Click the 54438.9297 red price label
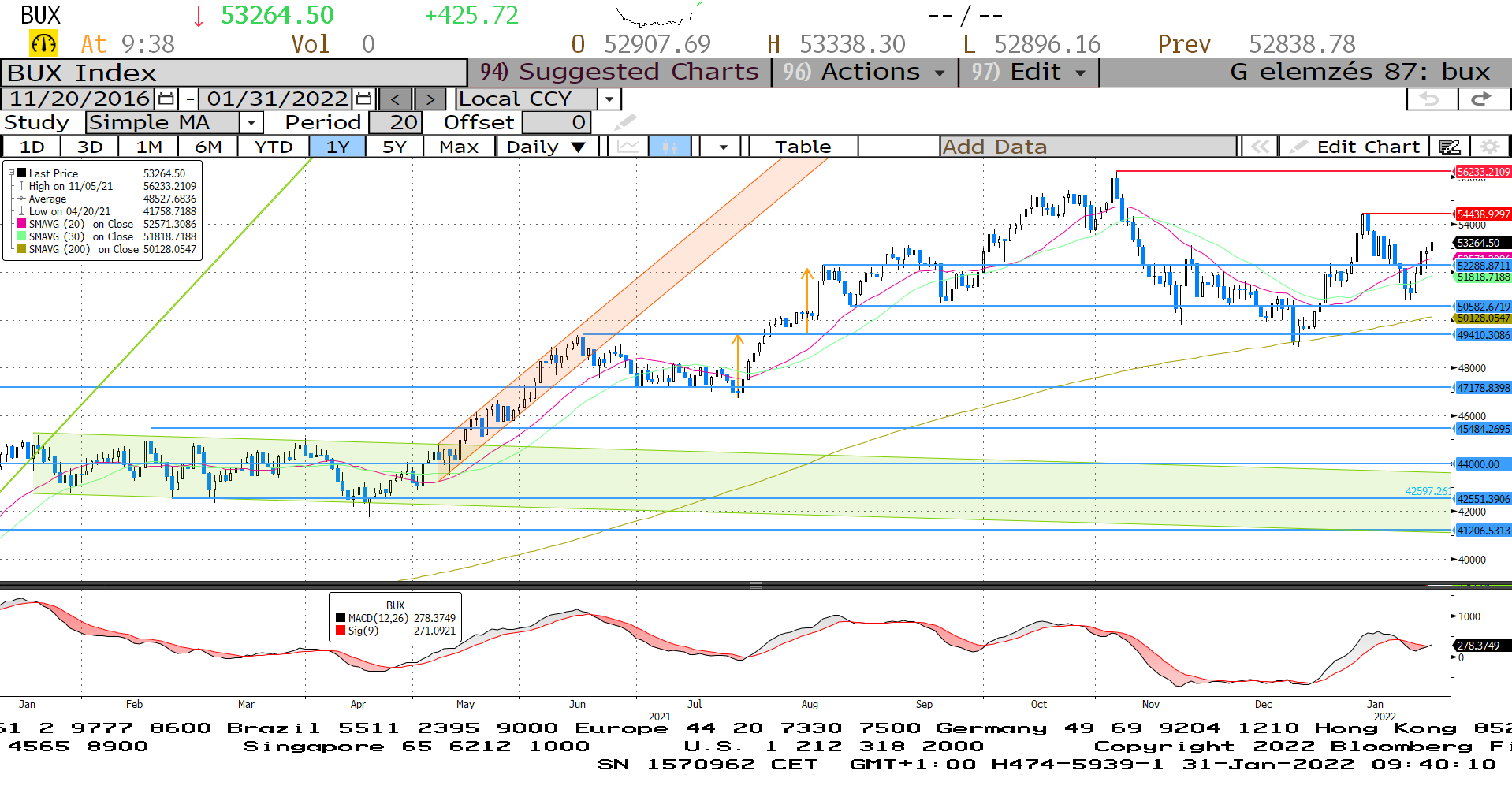The height and width of the screenshot is (808, 1512). click(x=1483, y=214)
